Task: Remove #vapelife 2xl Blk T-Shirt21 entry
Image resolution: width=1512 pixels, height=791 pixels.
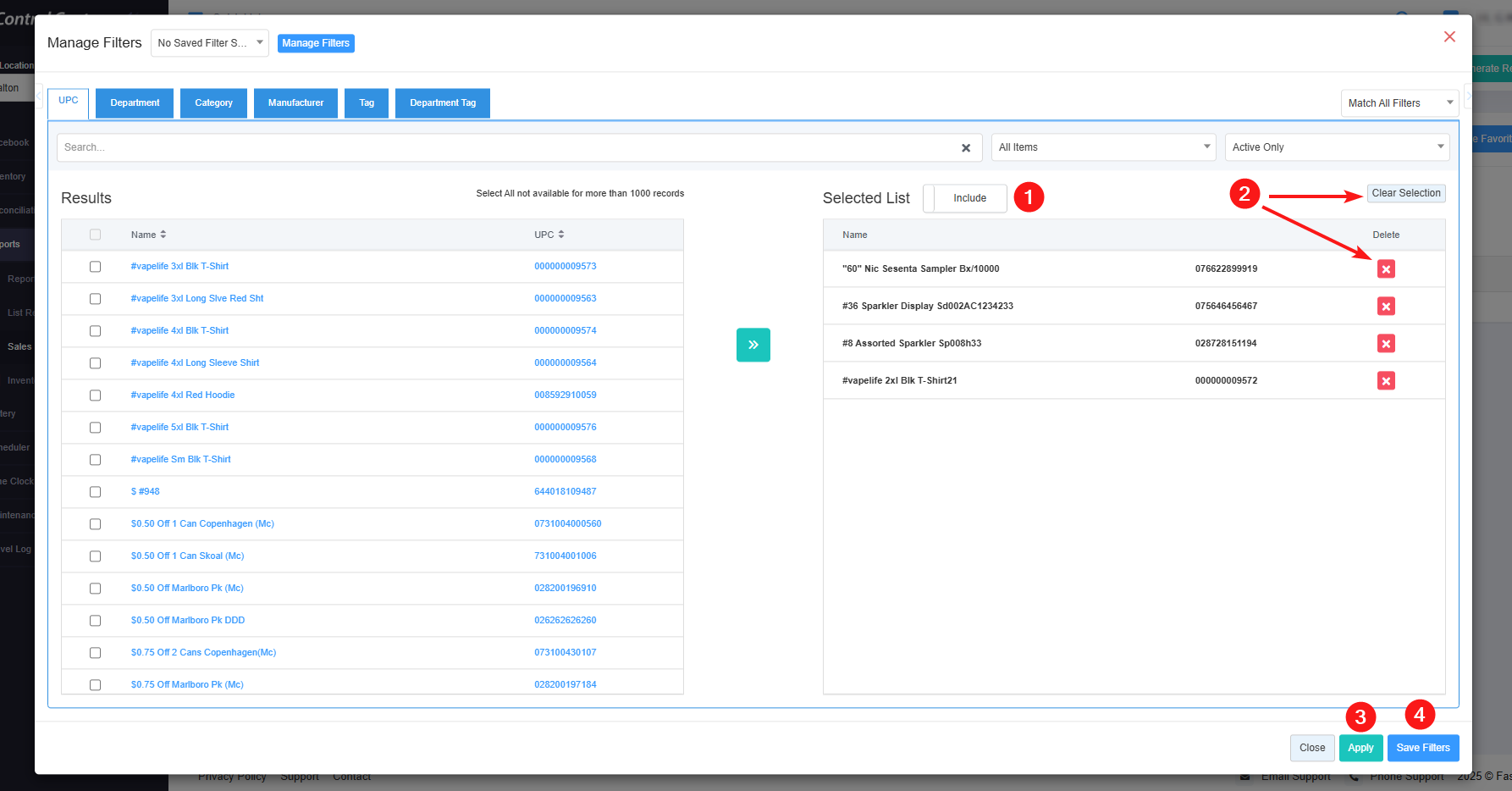Action: click(x=1385, y=381)
